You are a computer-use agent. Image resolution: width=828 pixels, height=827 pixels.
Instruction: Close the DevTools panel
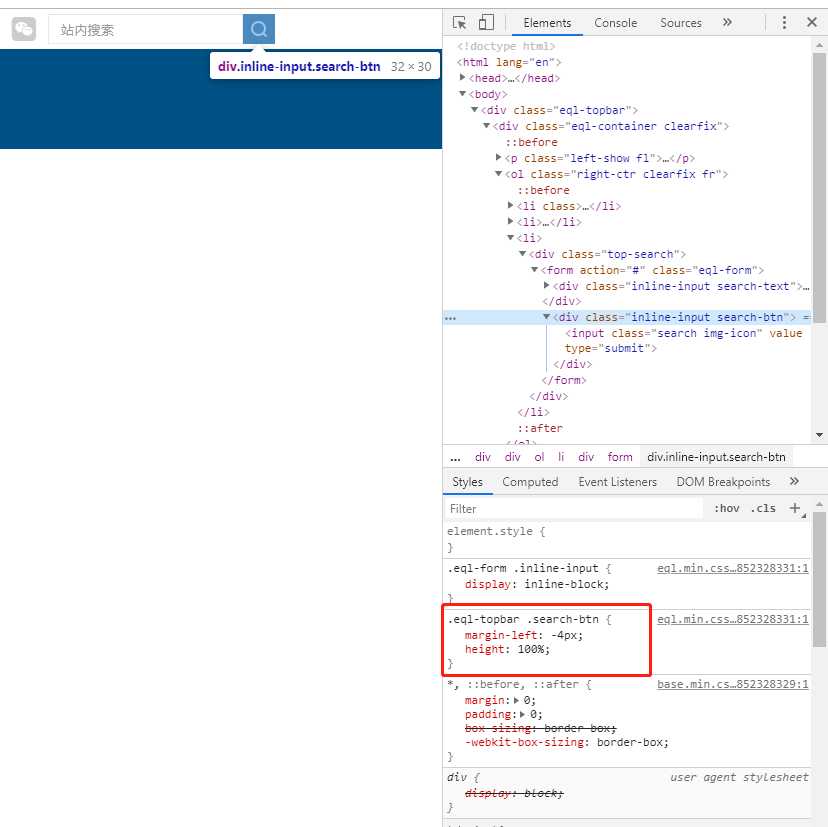click(x=812, y=22)
